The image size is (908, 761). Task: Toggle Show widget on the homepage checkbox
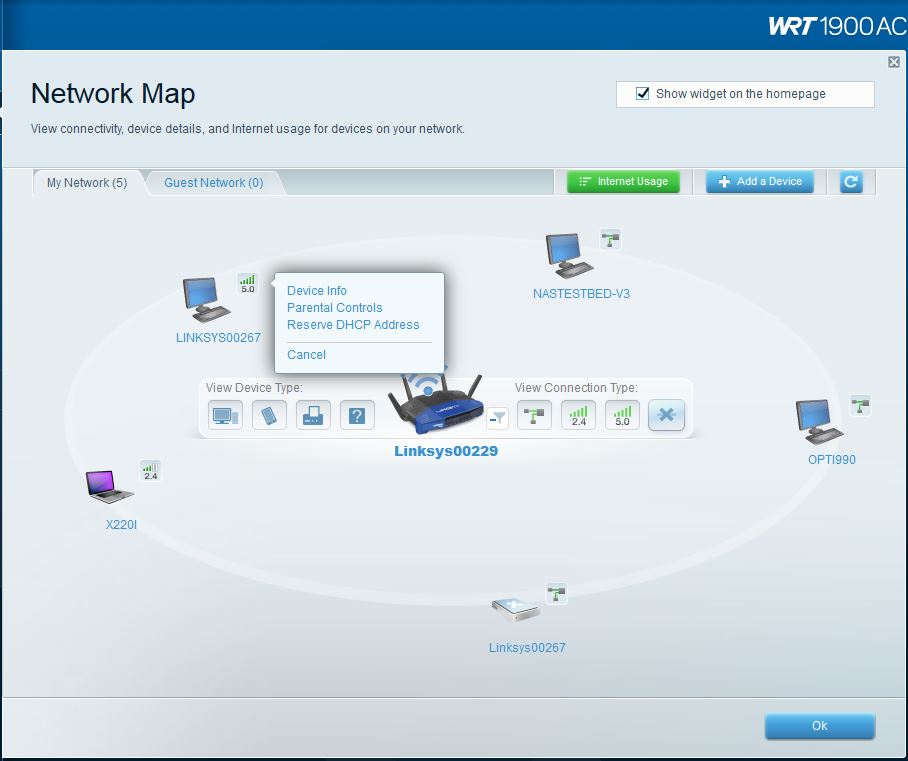642,94
